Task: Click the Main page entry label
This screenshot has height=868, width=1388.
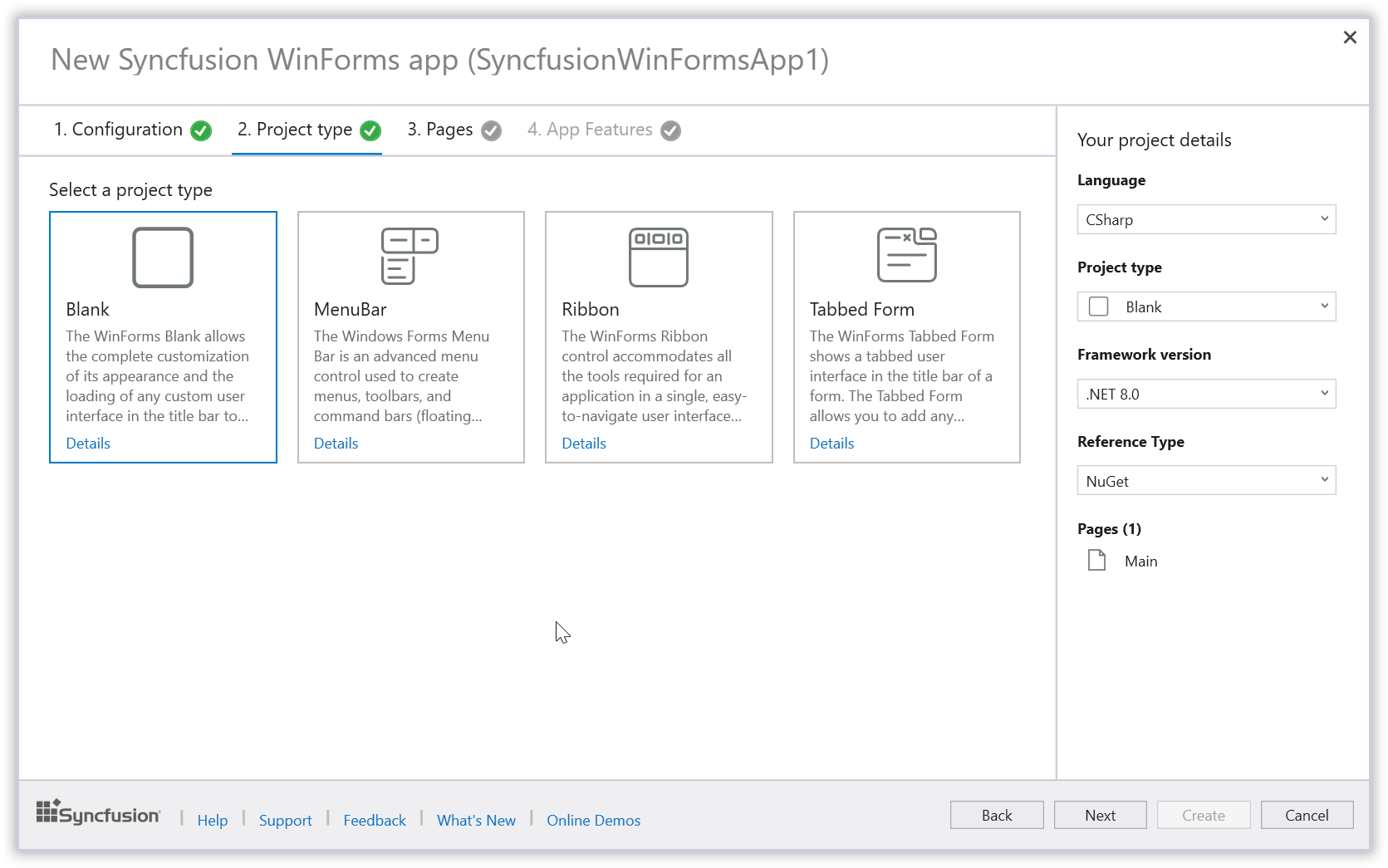Action: (1141, 561)
